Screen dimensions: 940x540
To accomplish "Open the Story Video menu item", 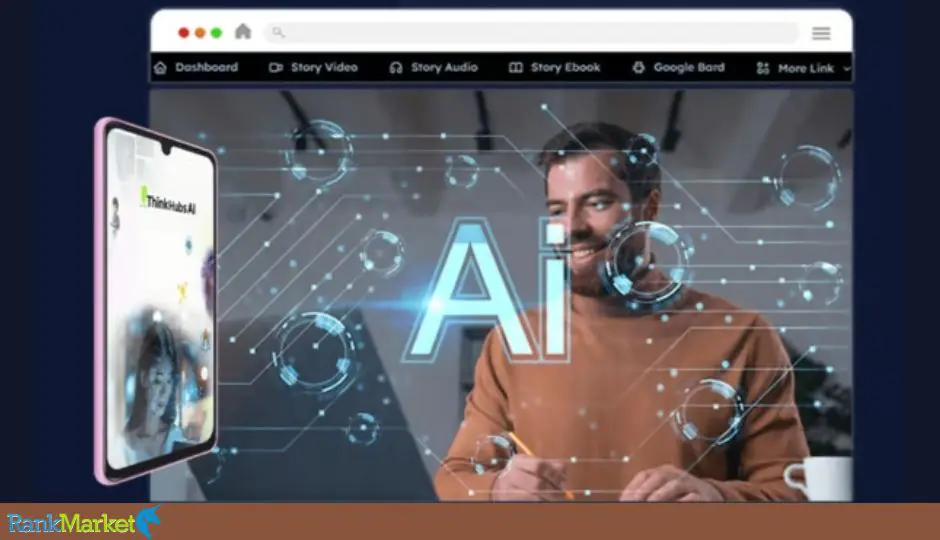I will click(x=314, y=68).
